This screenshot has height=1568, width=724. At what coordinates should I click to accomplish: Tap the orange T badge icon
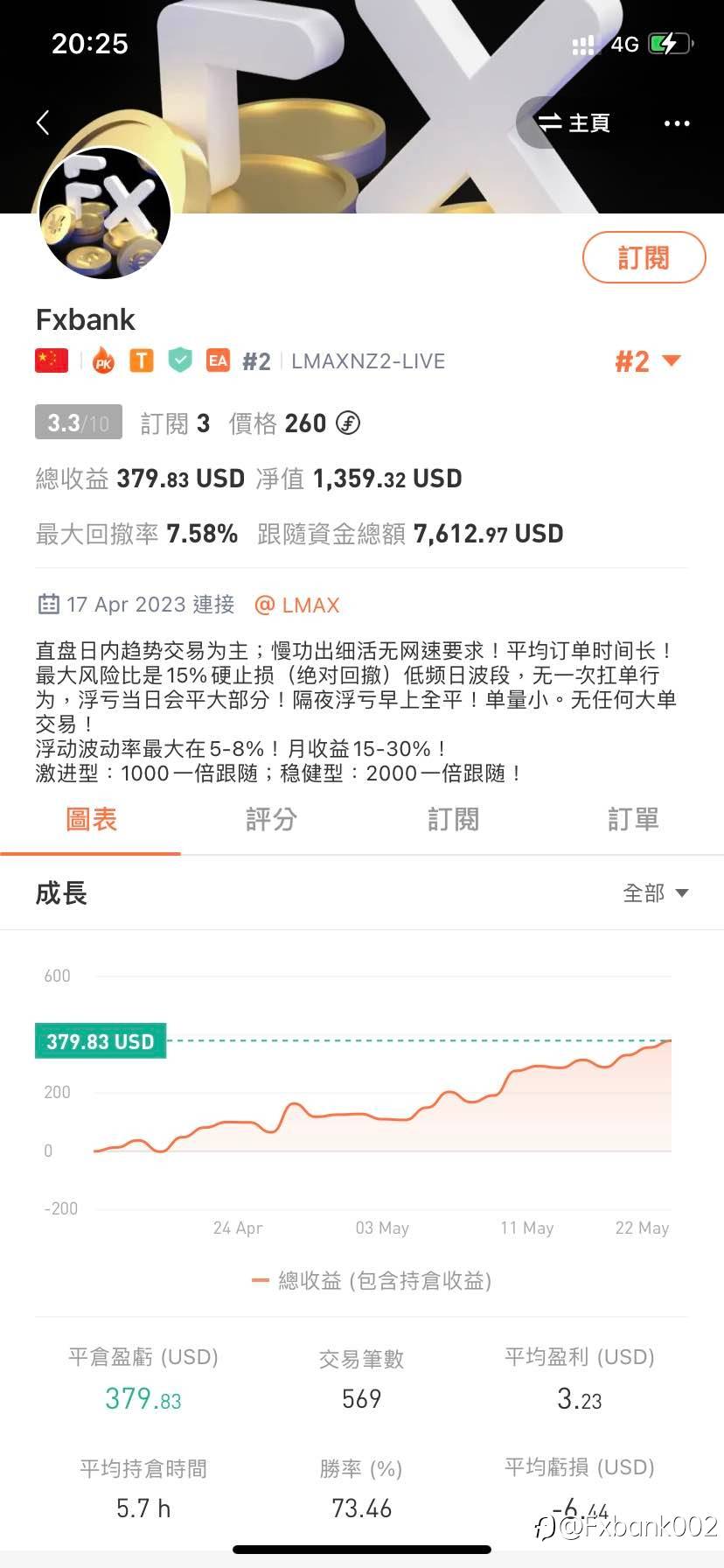141,360
